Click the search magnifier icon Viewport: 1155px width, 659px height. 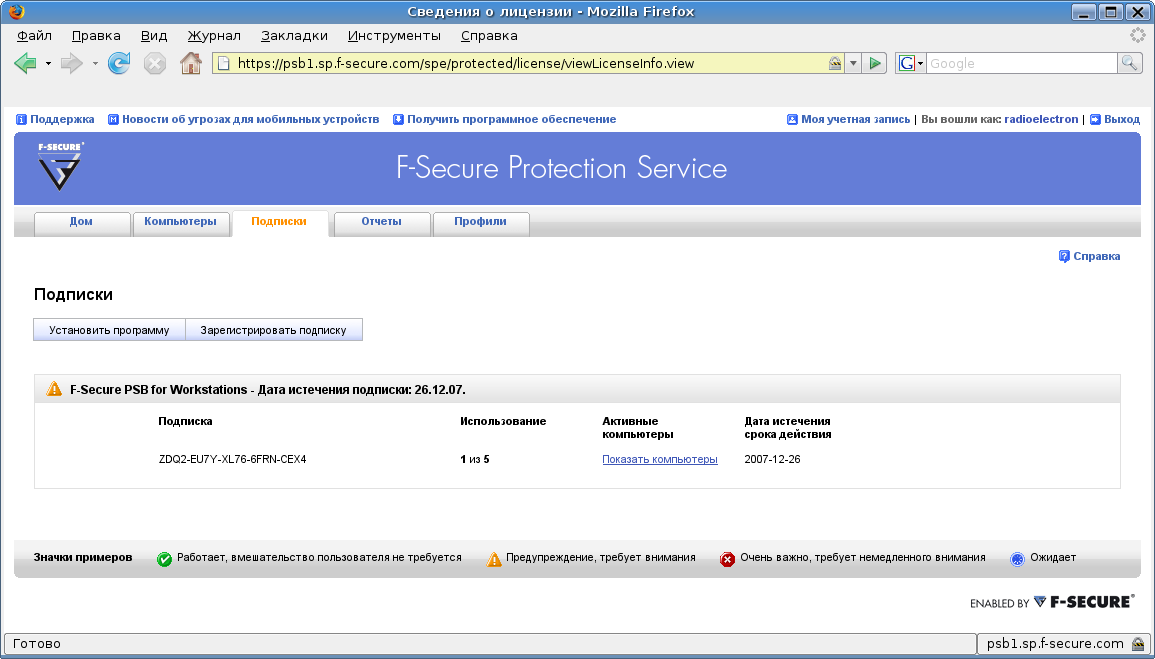[x=1129, y=63]
